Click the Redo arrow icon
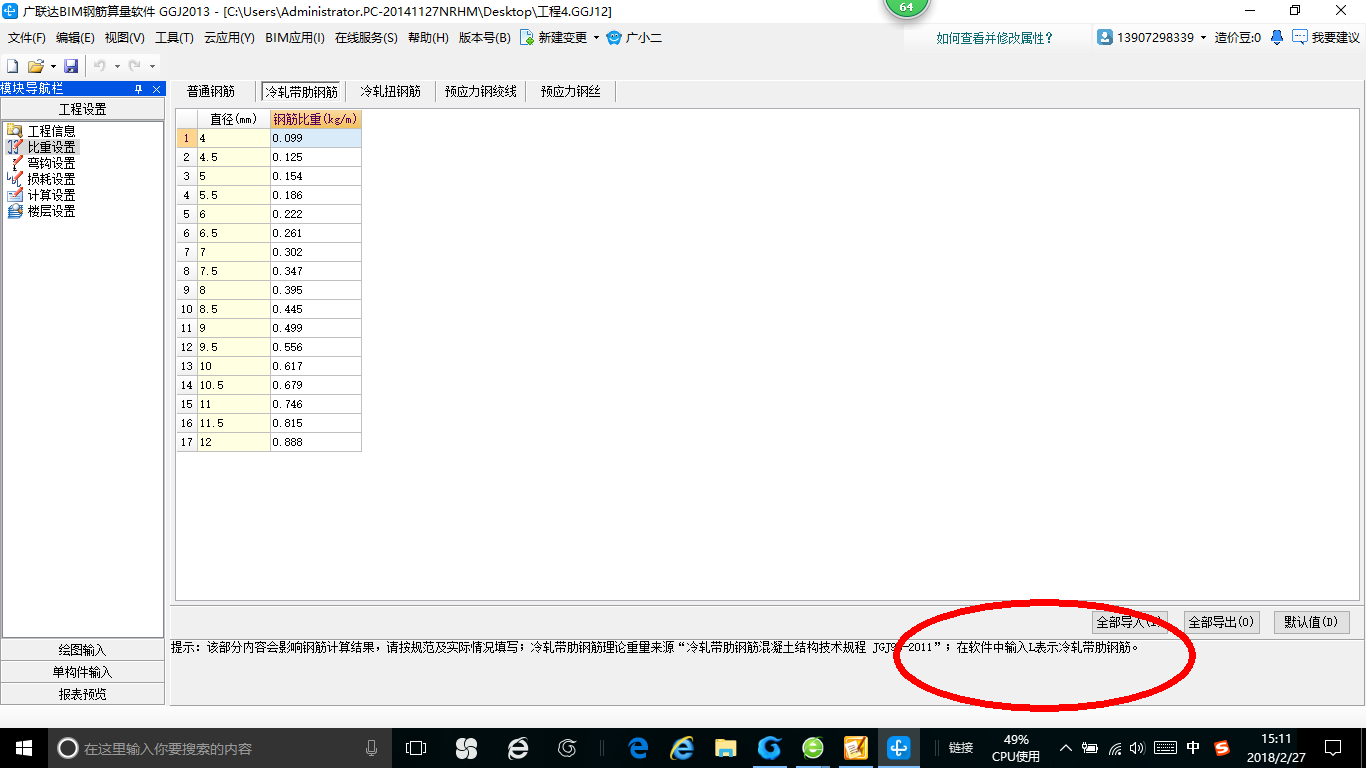 (134, 65)
